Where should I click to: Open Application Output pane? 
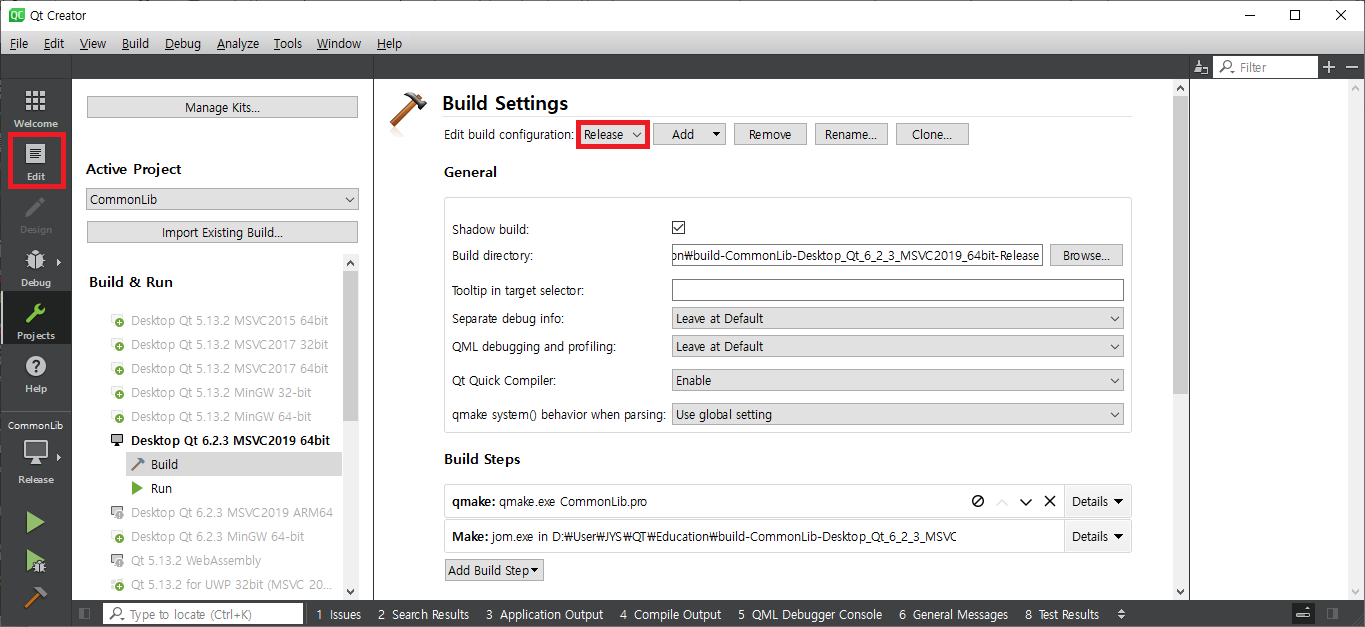(x=544, y=614)
